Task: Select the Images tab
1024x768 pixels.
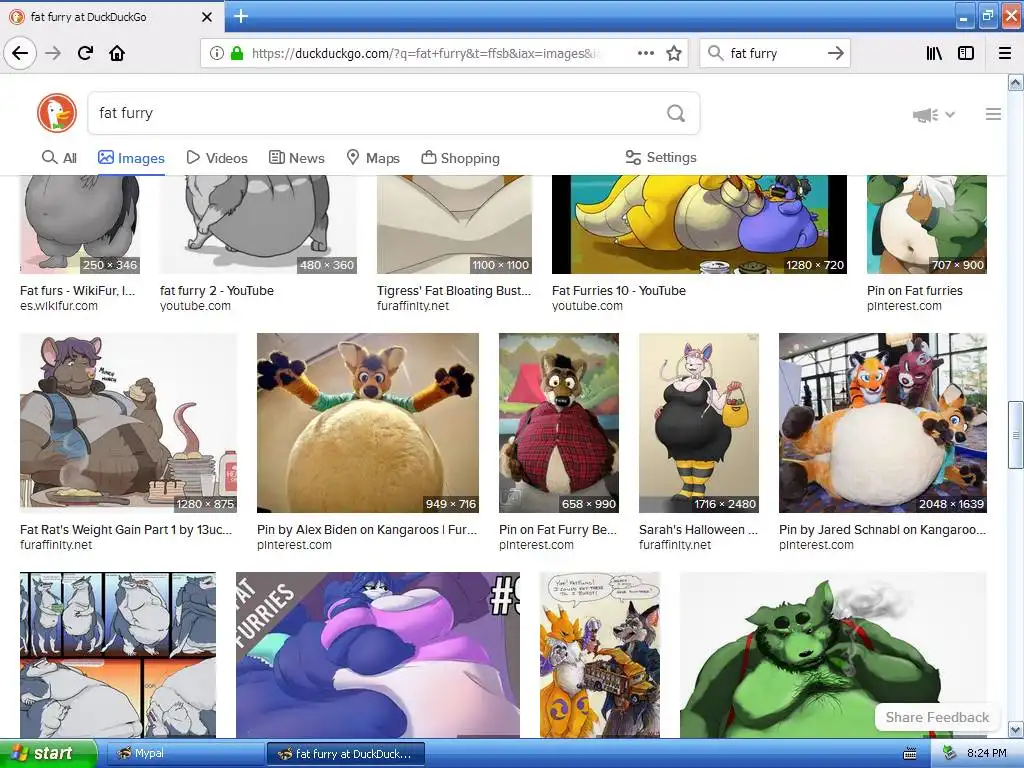Action: tap(131, 158)
